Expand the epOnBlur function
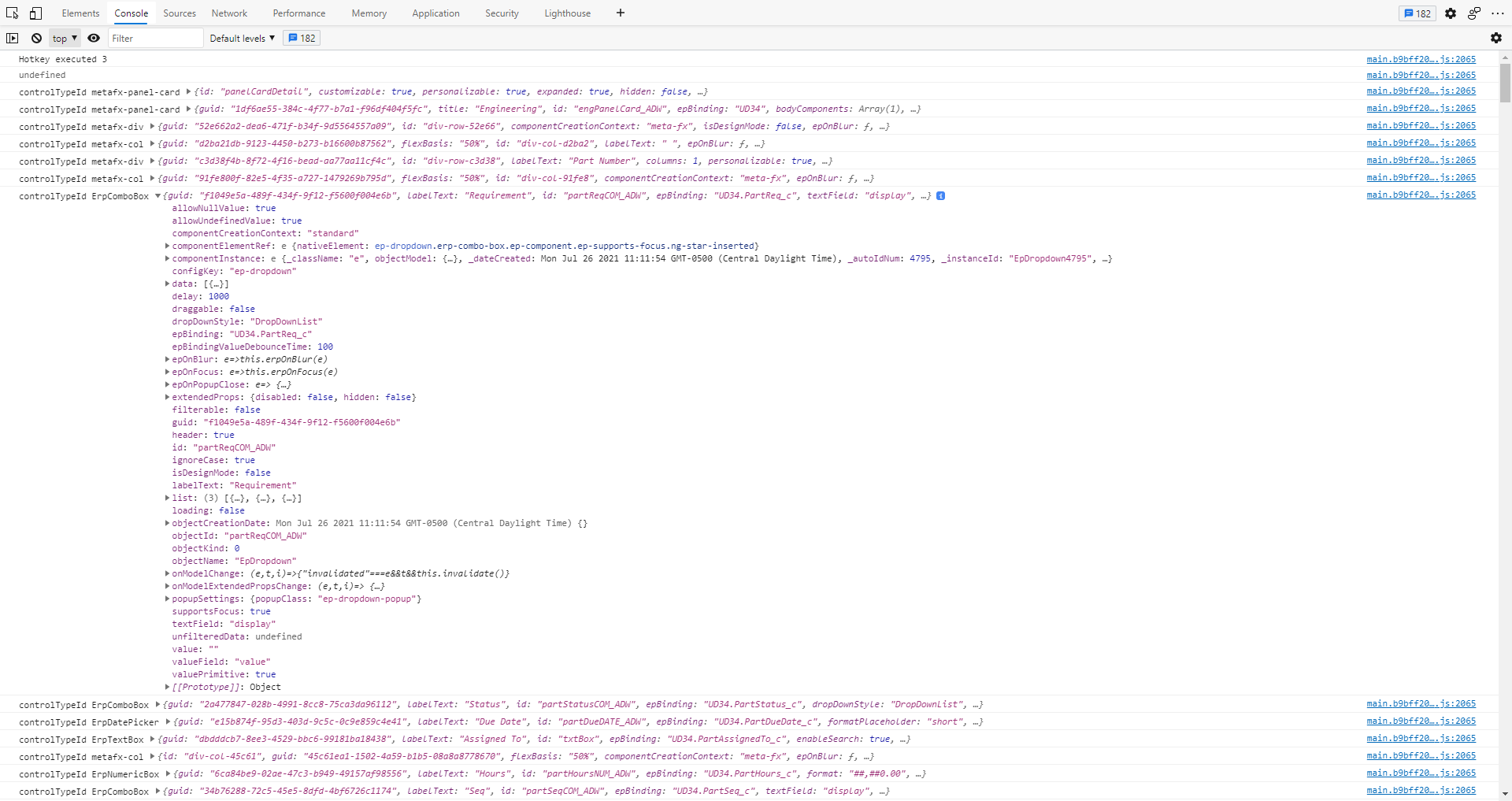The image size is (1512, 801). click(x=167, y=359)
